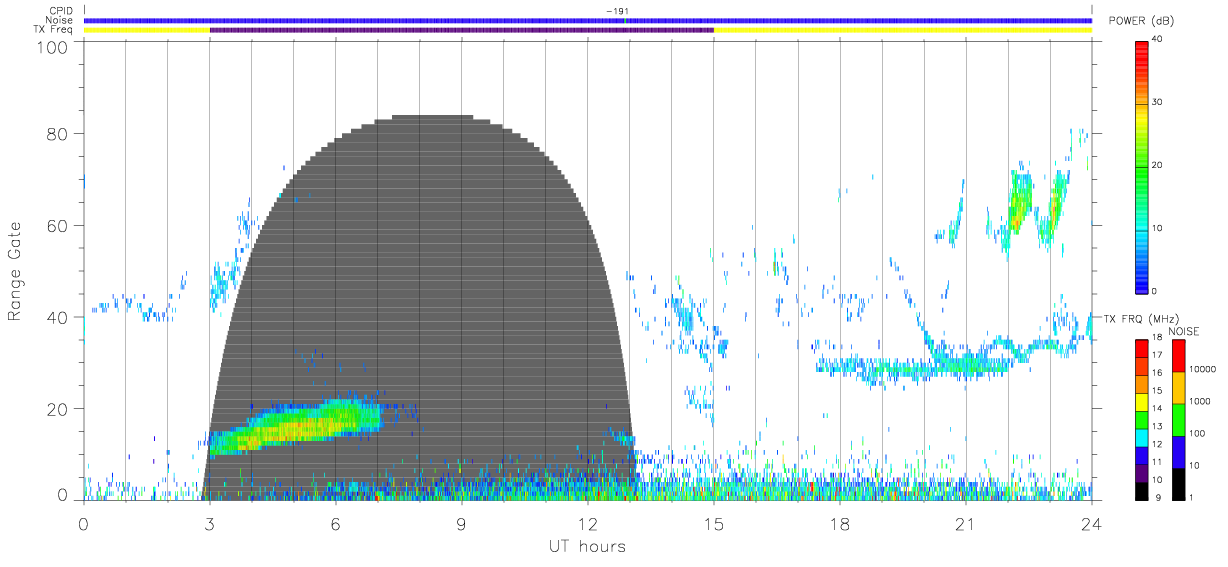Click the 100 tick on Range Gate axis

click(52, 47)
